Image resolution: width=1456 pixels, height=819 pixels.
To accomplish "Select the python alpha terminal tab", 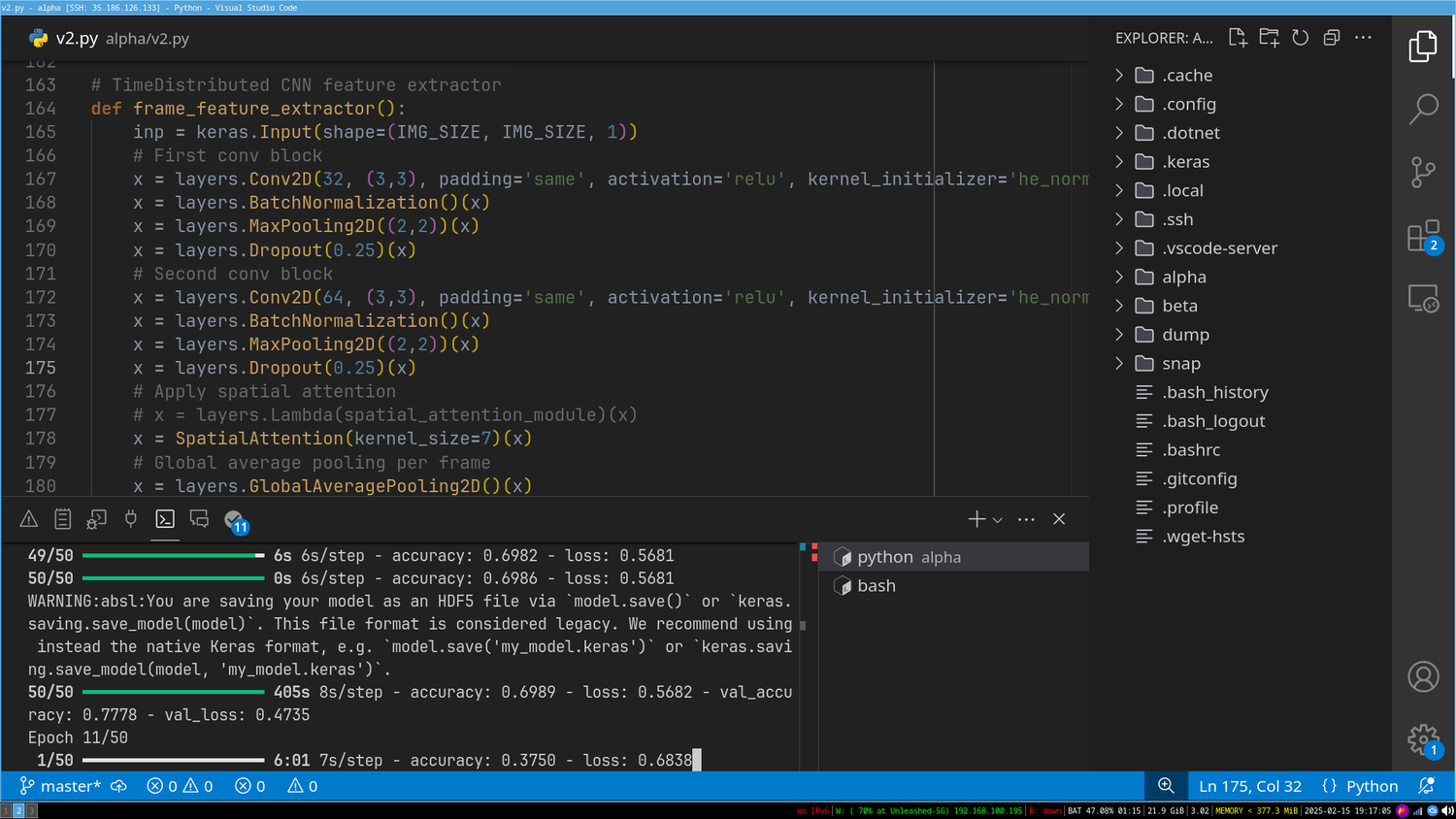I will [955, 557].
